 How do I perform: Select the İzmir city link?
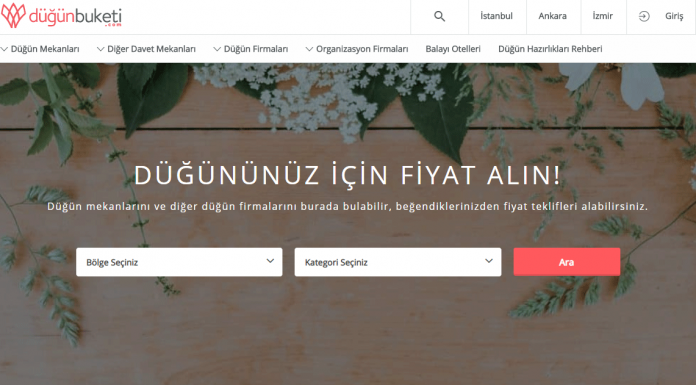pos(602,16)
